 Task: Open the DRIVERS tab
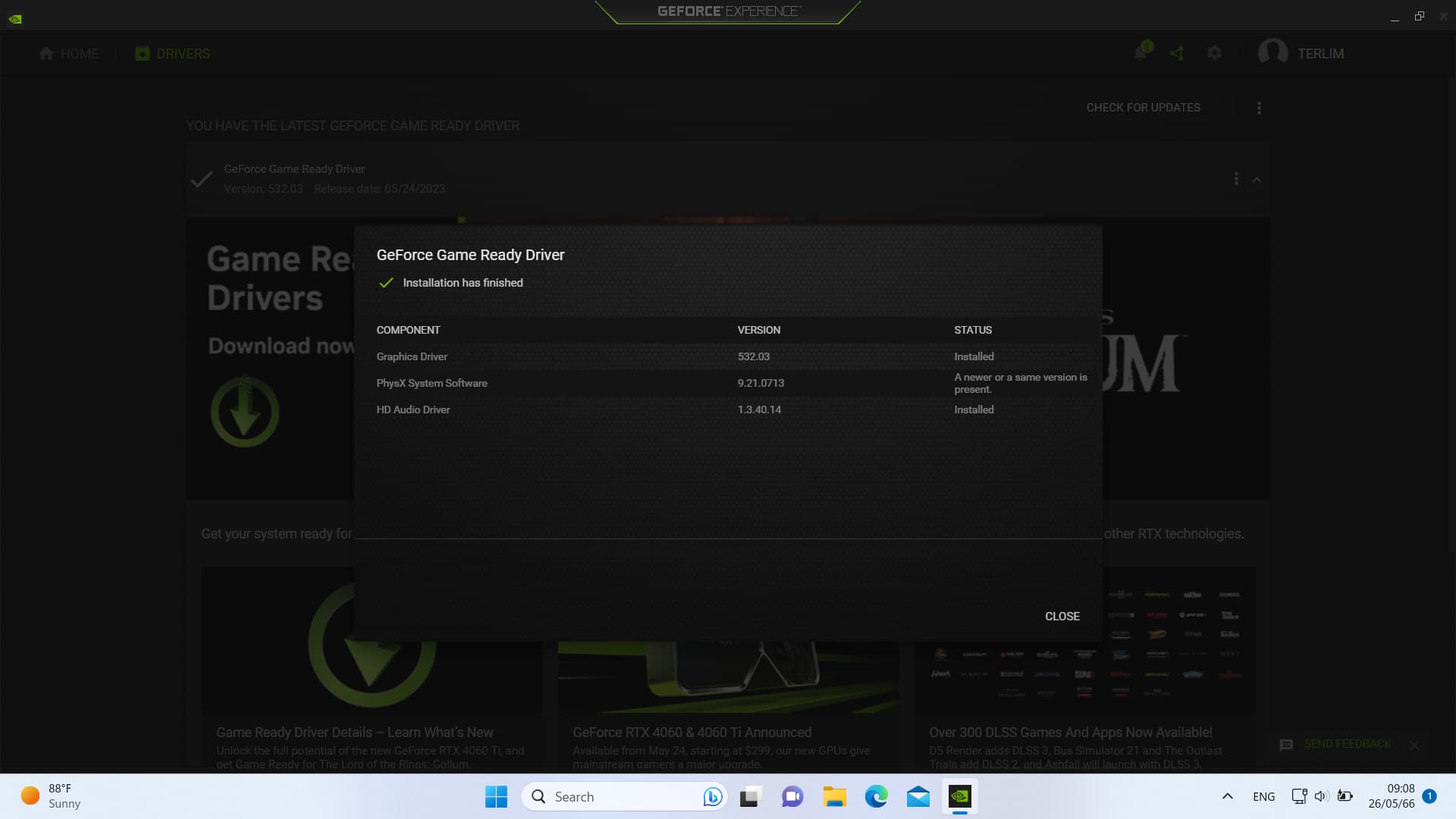point(173,54)
